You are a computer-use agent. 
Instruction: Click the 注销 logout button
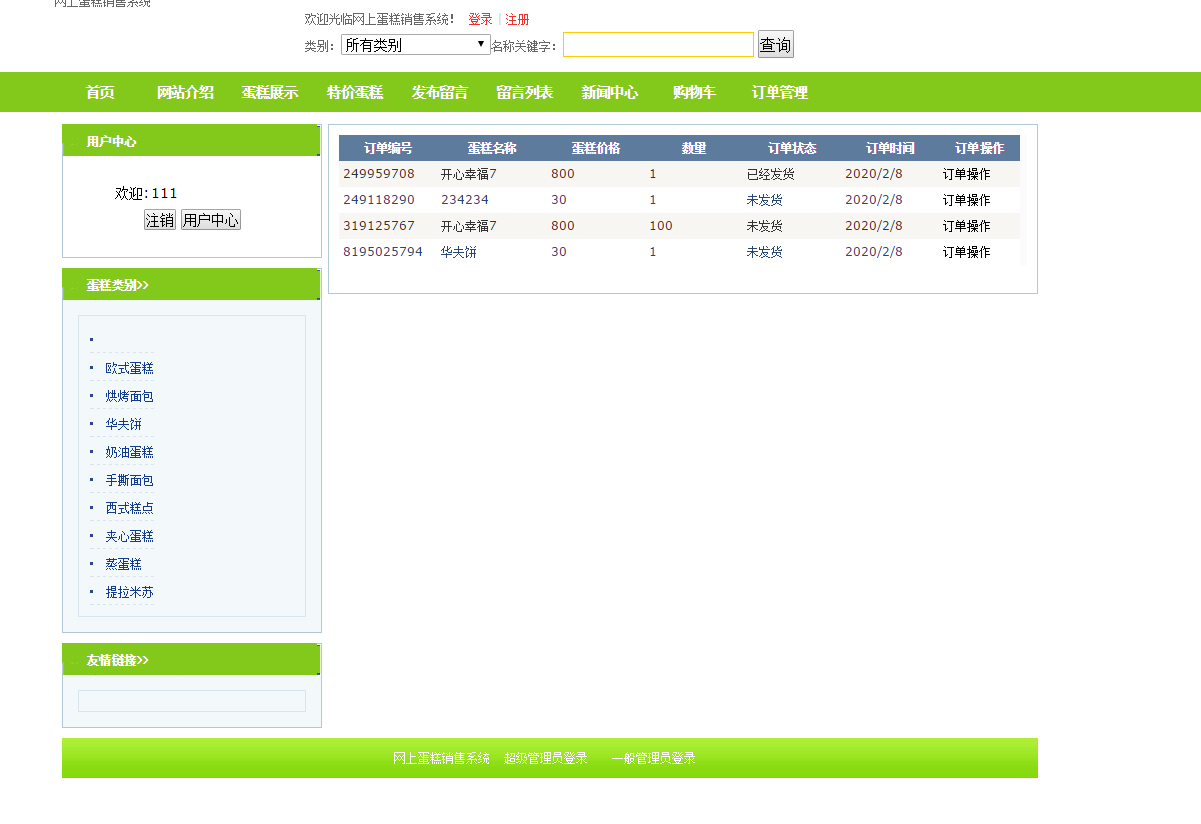tap(160, 220)
